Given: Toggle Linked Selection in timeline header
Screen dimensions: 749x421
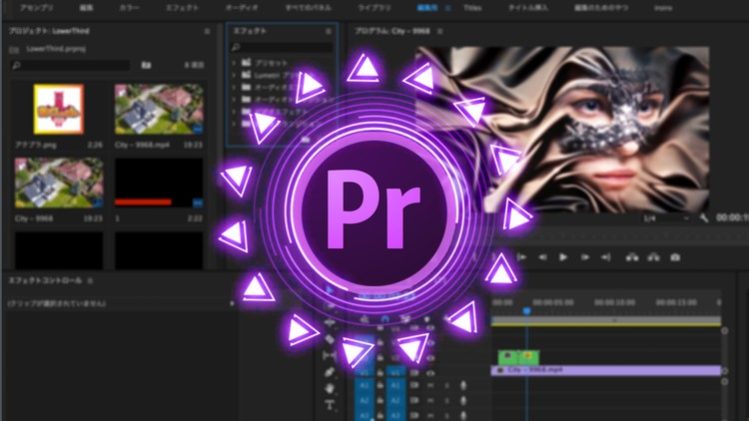Looking at the screenshot, I should tap(406, 319).
